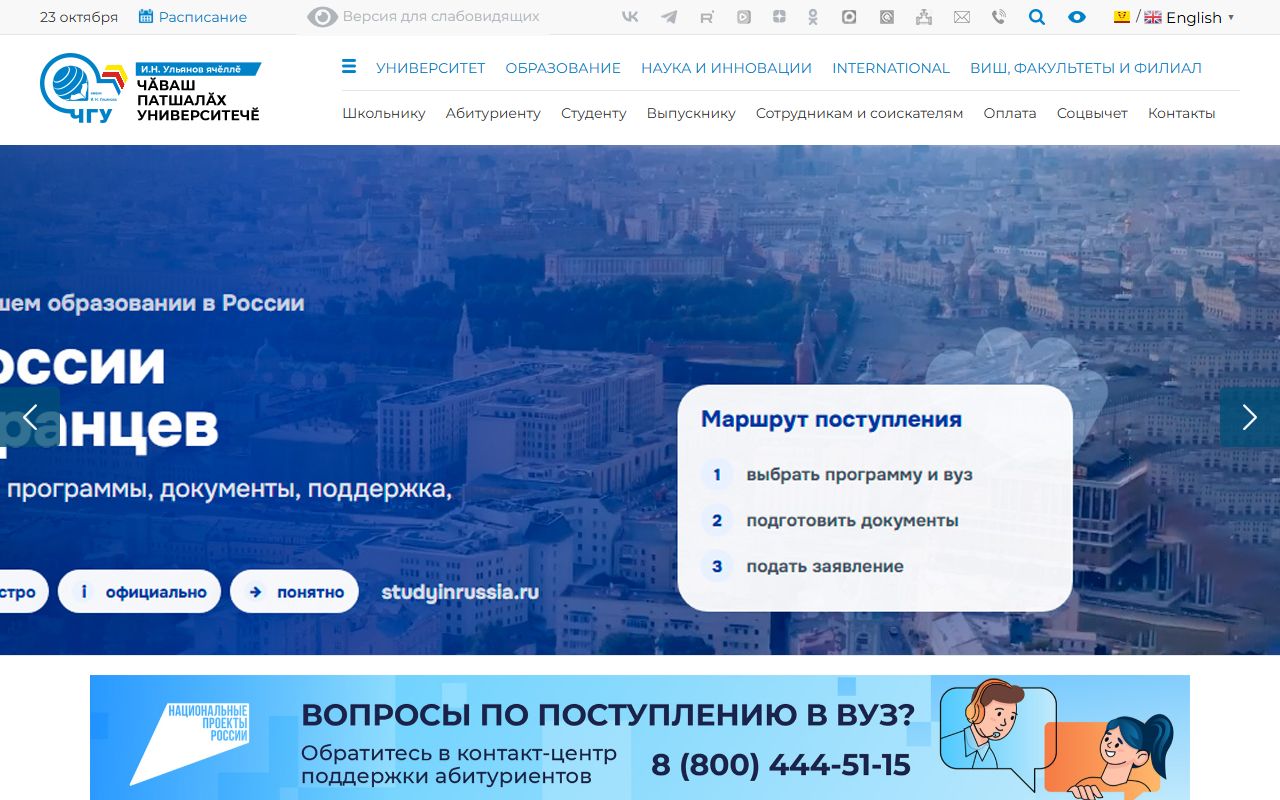Open the email envelope icon
The width and height of the screenshot is (1280, 800).
[962, 17]
